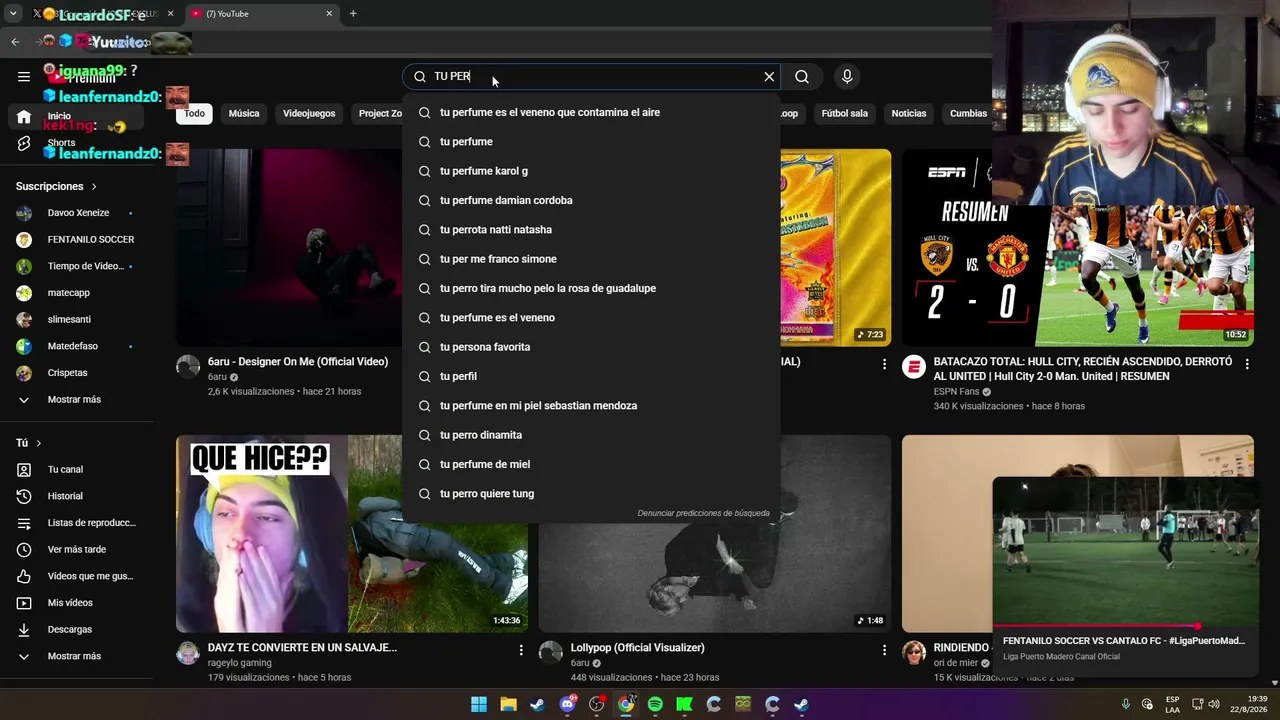Choose suggestion 'tu perrota natti natasha'
The image size is (1280, 720).
coord(591,230)
